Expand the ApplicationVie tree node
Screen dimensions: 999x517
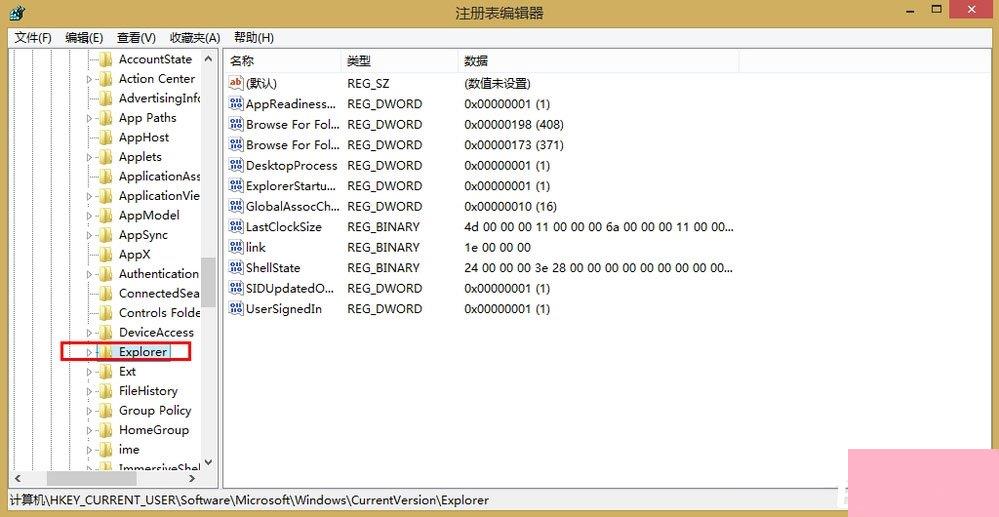pyautogui.click(x=89, y=196)
